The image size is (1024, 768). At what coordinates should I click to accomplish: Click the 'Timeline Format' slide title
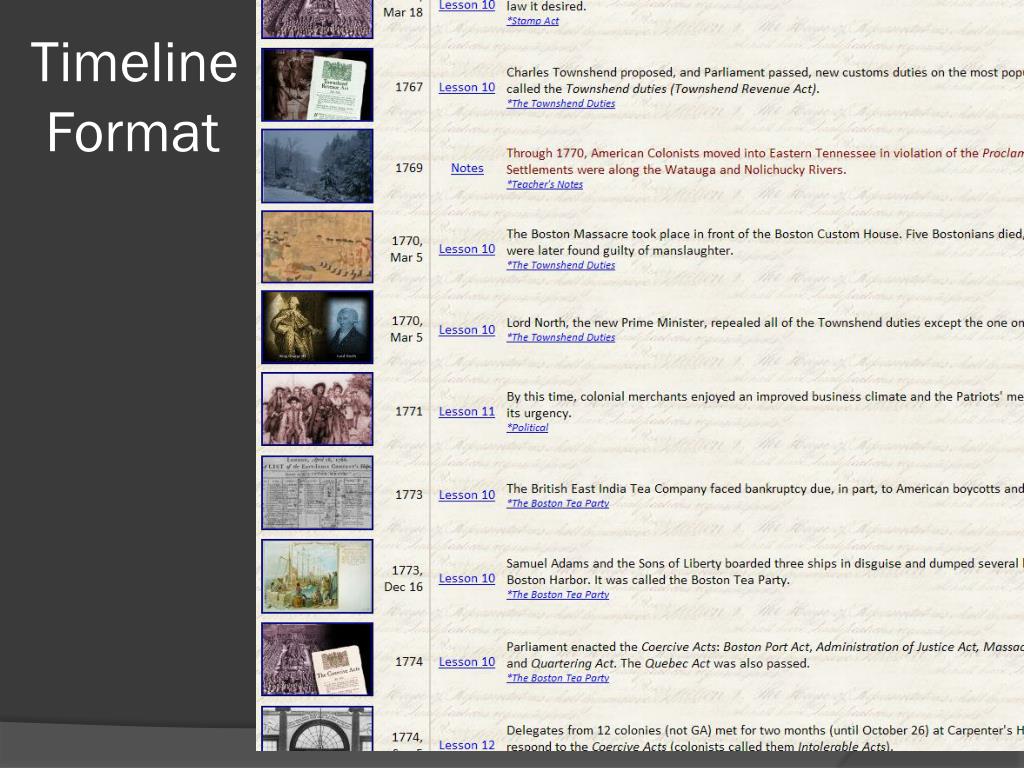[134, 97]
